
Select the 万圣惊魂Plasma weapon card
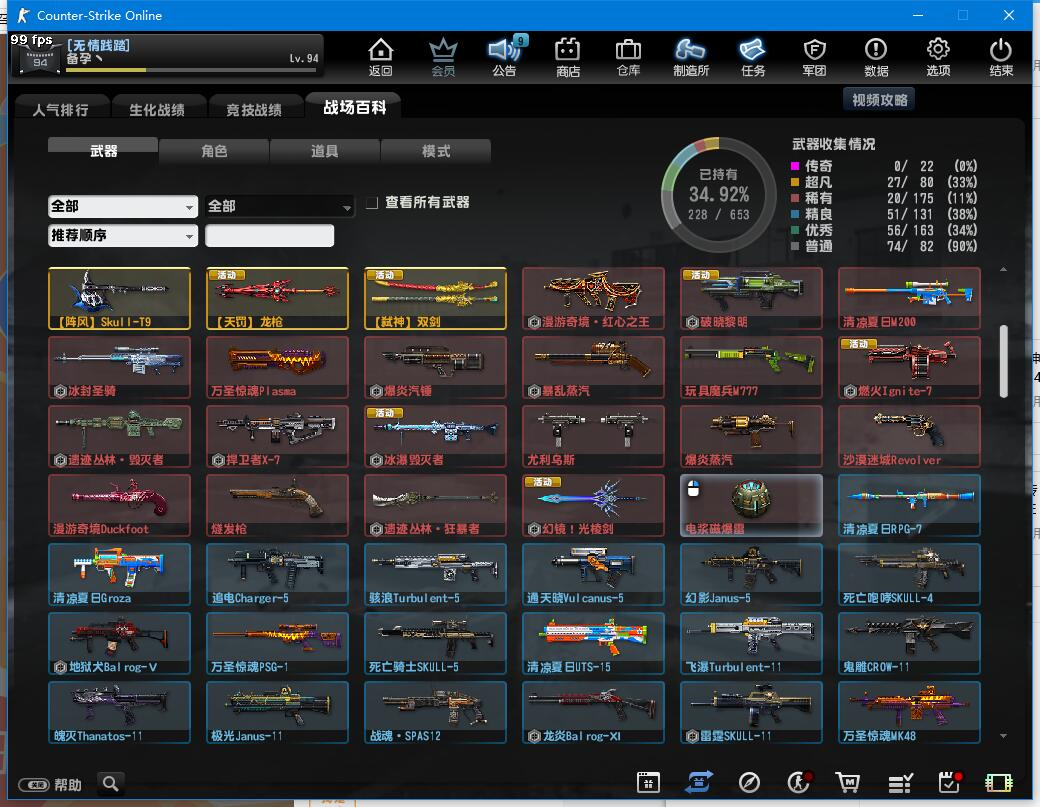[277, 367]
